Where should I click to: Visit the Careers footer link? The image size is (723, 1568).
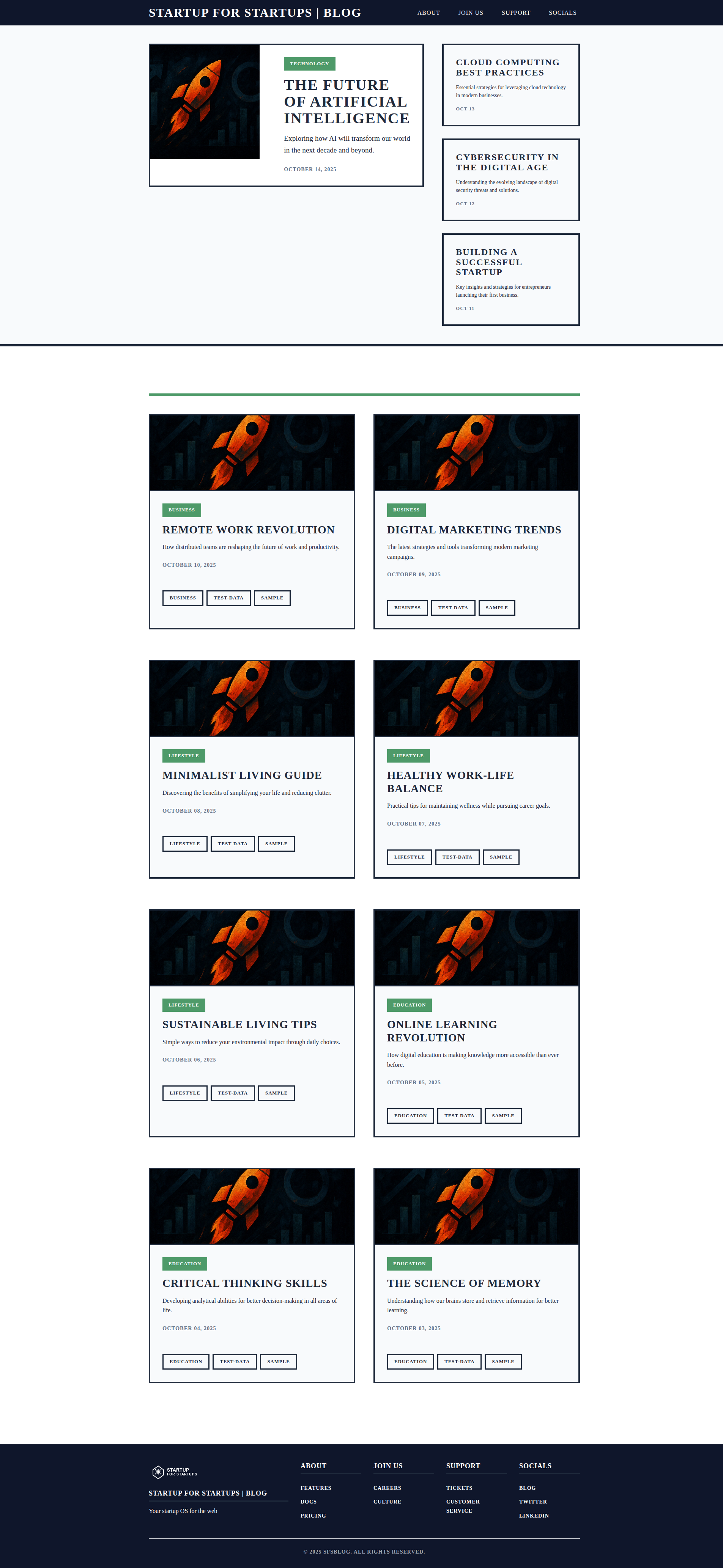(x=387, y=1488)
